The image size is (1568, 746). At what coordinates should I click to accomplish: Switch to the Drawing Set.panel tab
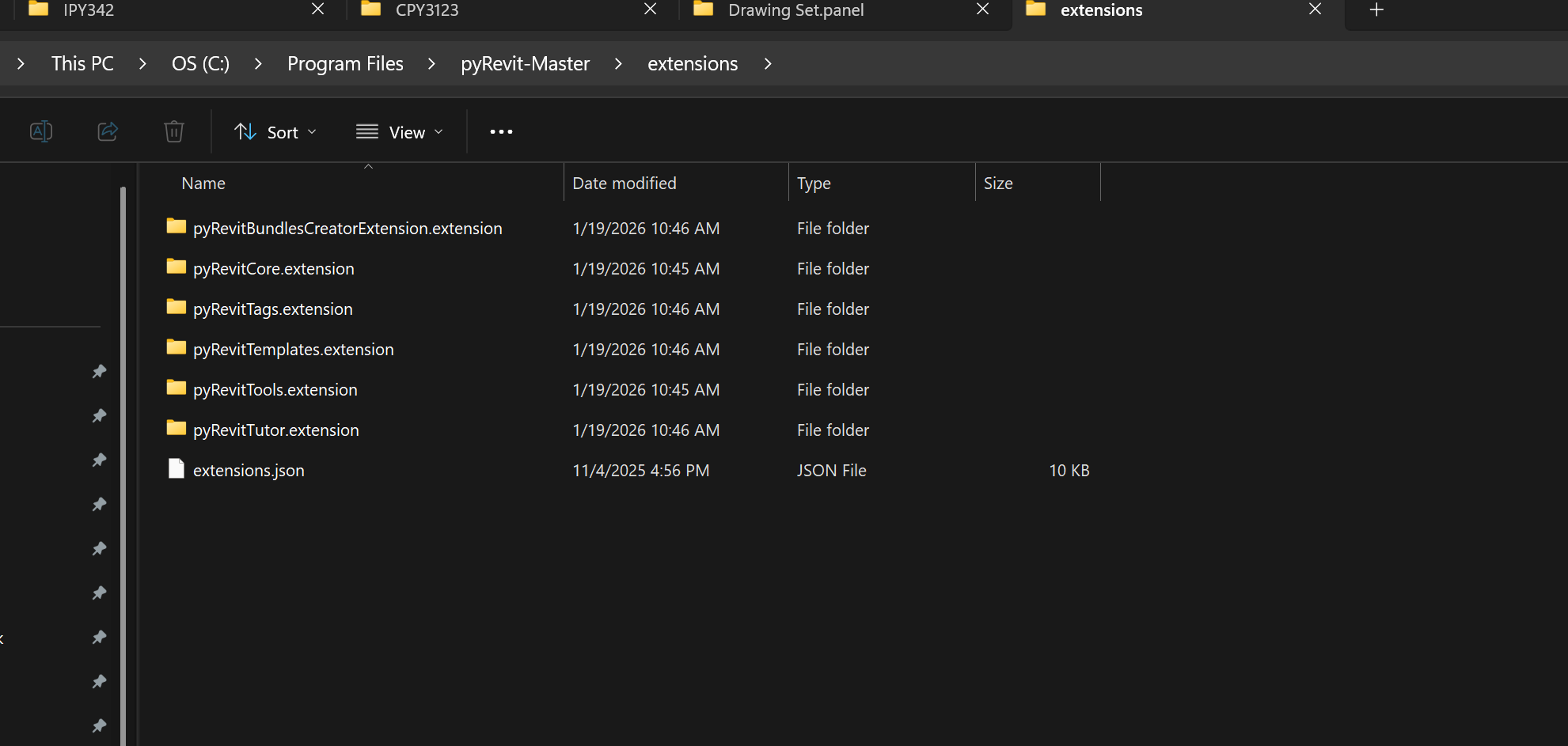[x=795, y=10]
